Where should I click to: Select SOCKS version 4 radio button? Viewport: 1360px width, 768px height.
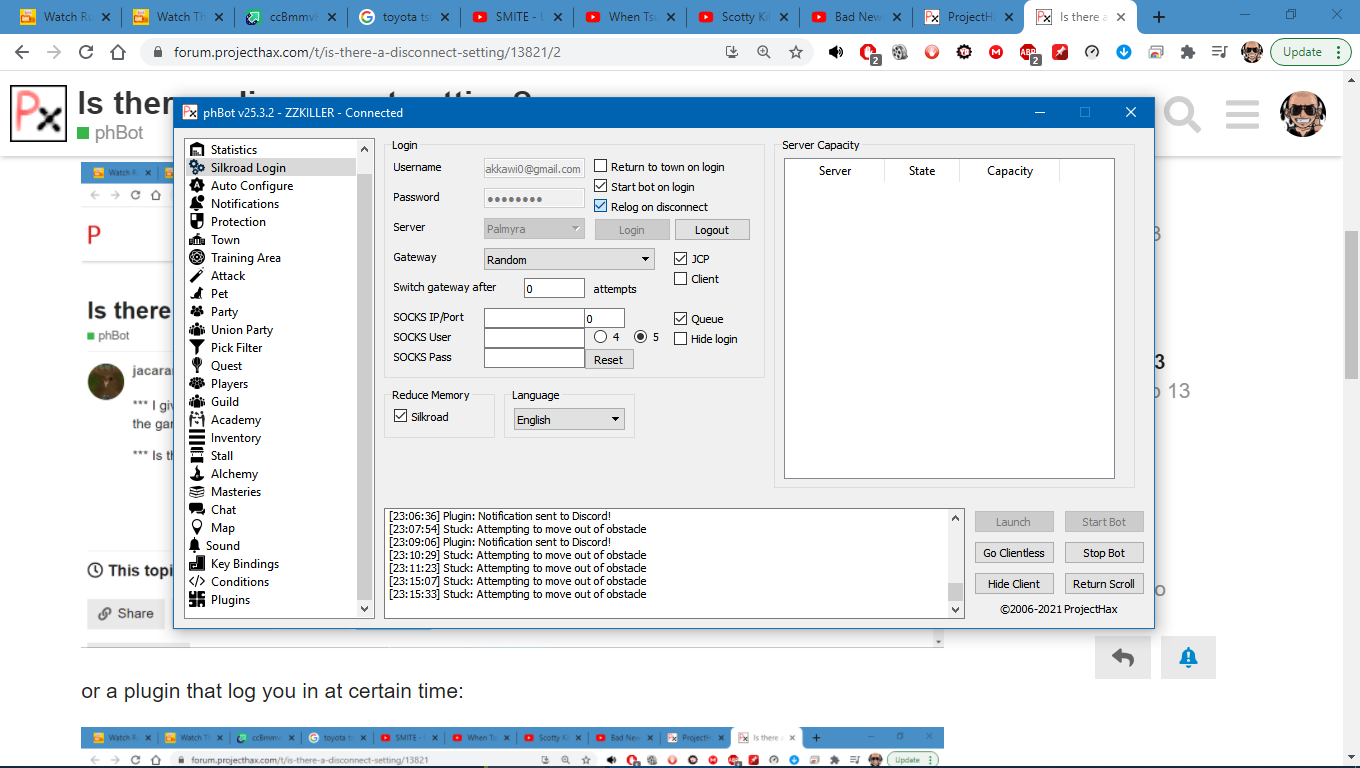coord(601,337)
